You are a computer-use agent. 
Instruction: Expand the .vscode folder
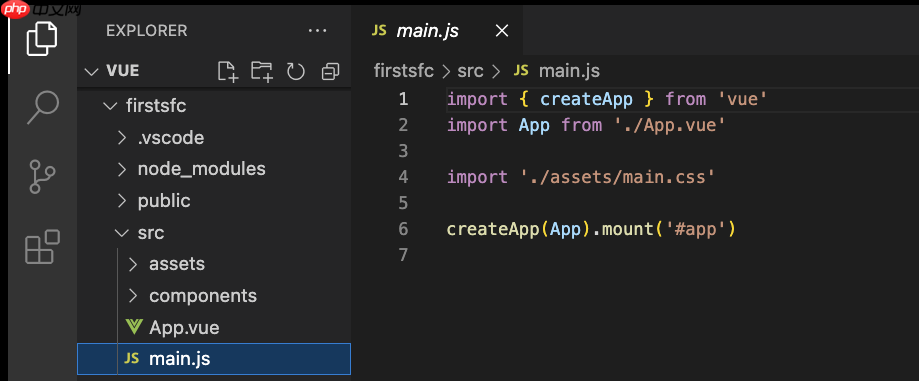pyautogui.click(x=171, y=138)
